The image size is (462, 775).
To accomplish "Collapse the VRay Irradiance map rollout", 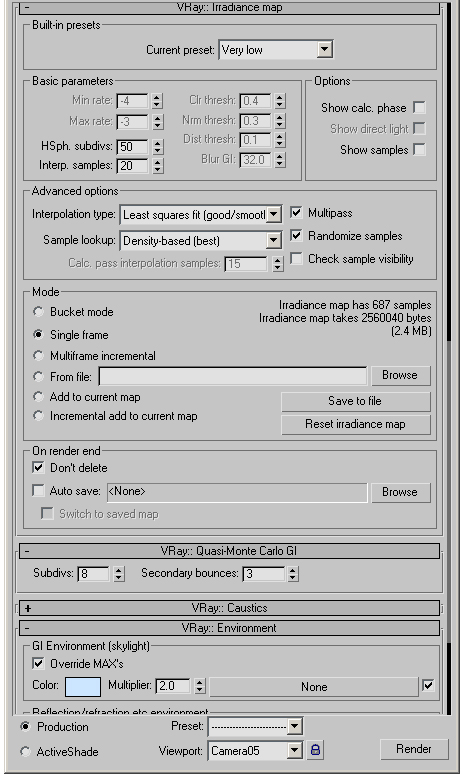I will 229,7.
